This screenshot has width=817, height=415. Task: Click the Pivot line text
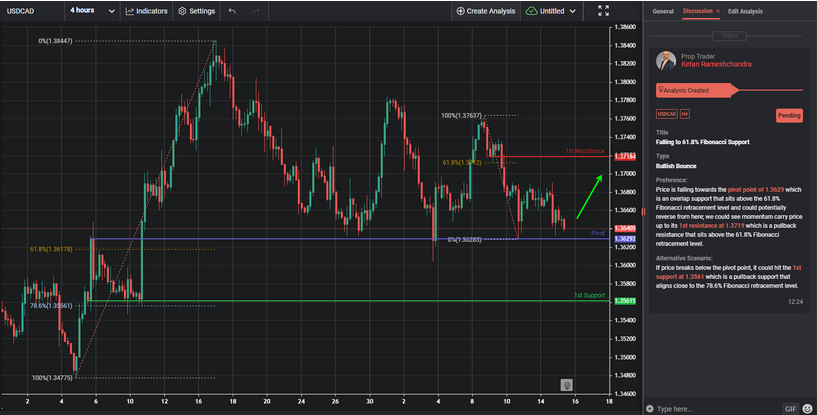click(598, 233)
